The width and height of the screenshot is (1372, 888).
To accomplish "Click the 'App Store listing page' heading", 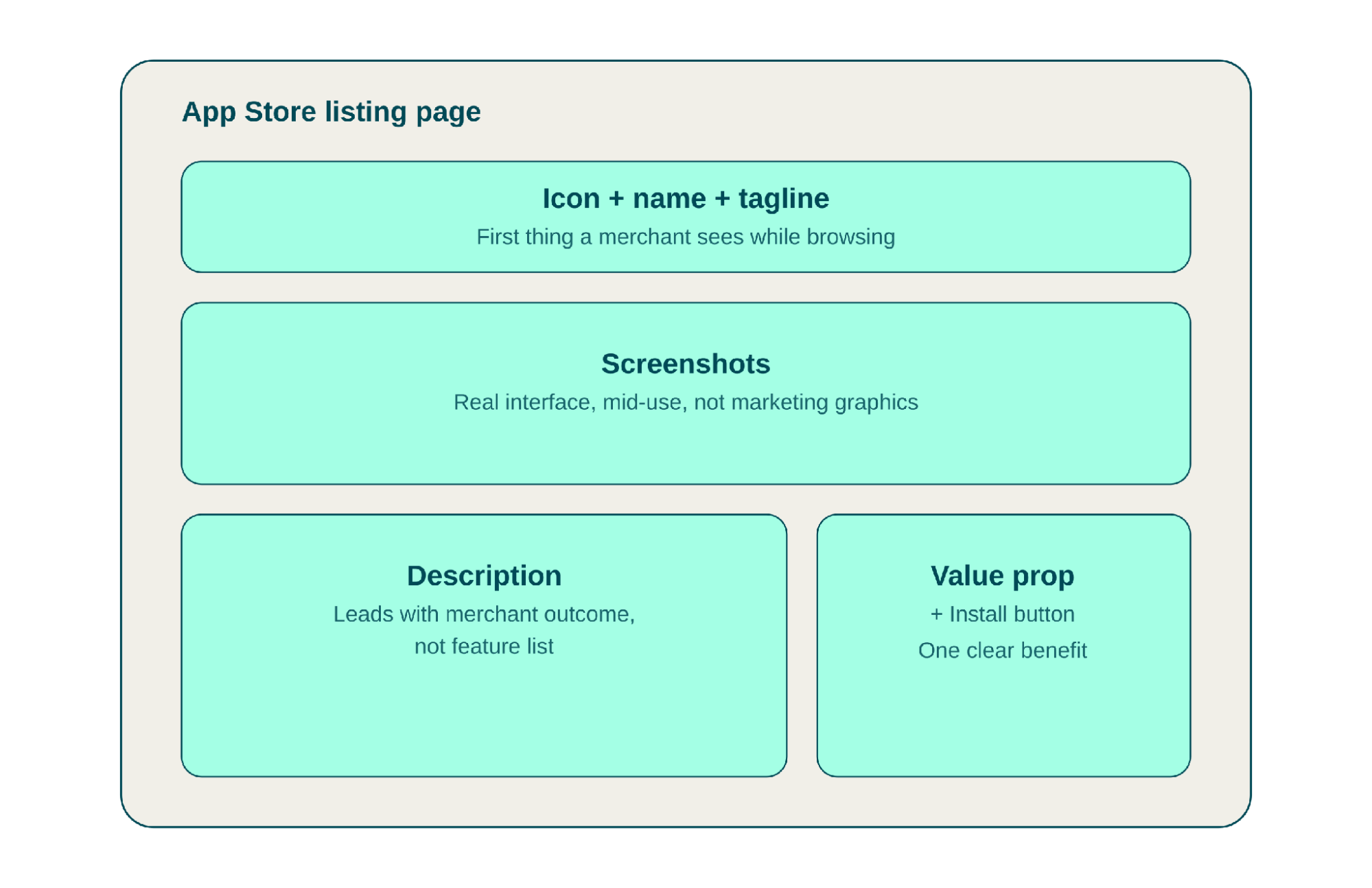I will [x=331, y=112].
